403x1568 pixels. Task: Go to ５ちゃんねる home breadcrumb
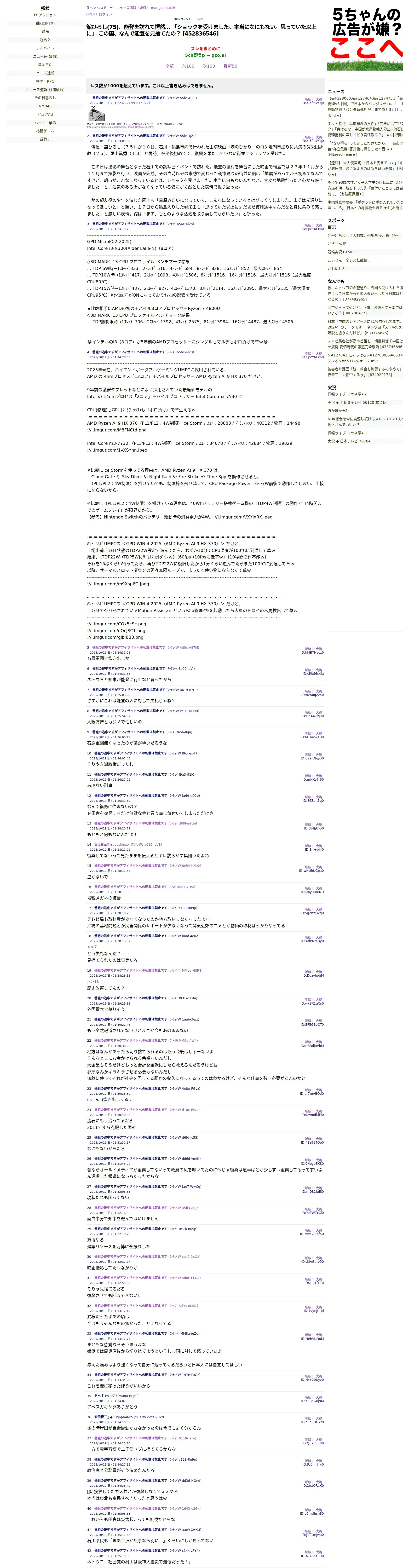click(96, 8)
